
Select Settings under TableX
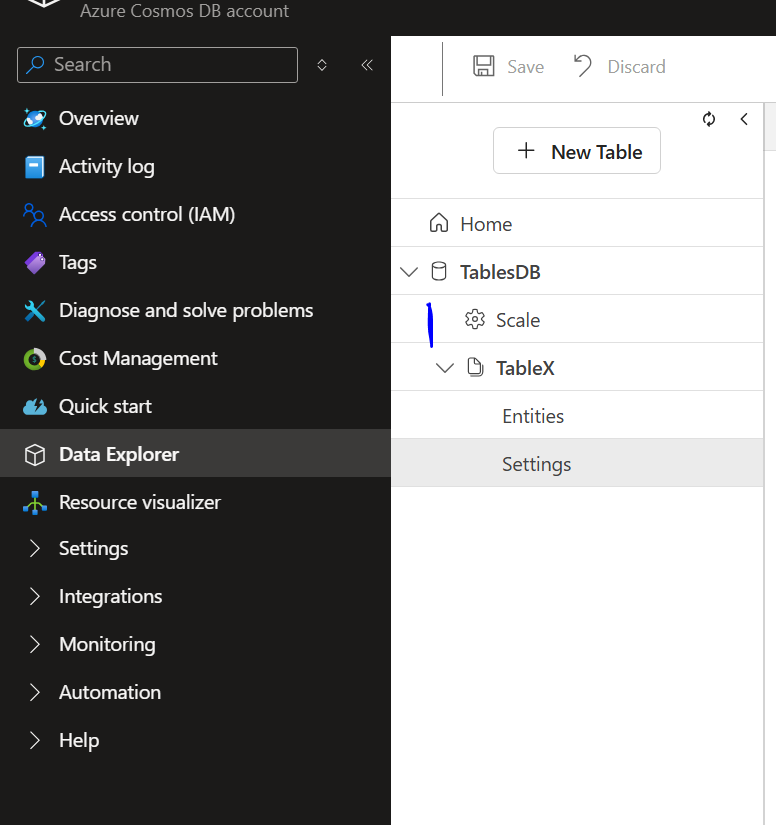pyautogui.click(x=577, y=464)
